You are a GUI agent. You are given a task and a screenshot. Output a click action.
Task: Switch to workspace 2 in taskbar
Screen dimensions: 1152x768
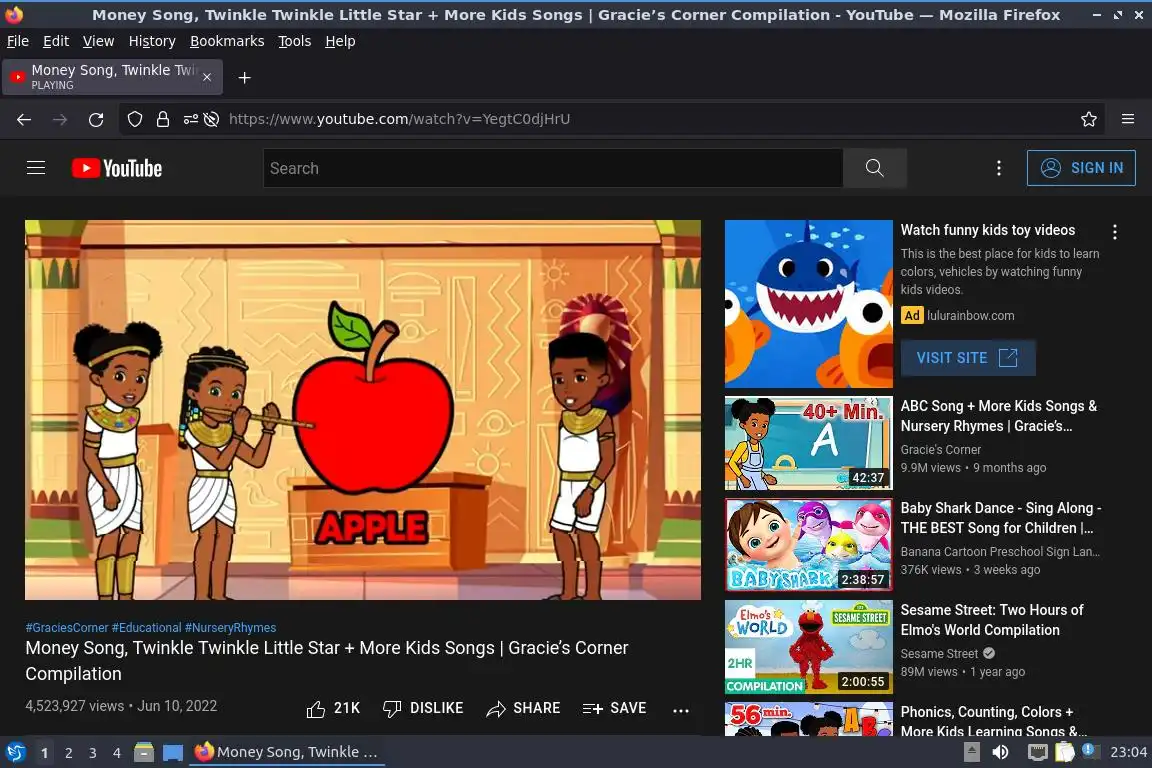[68, 753]
